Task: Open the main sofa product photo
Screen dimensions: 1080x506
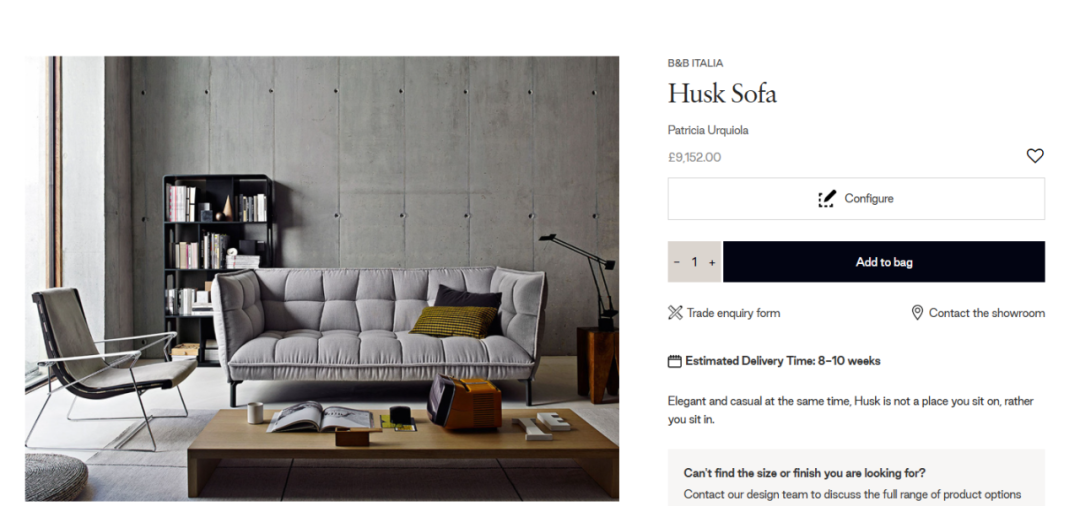Action: (322, 279)
